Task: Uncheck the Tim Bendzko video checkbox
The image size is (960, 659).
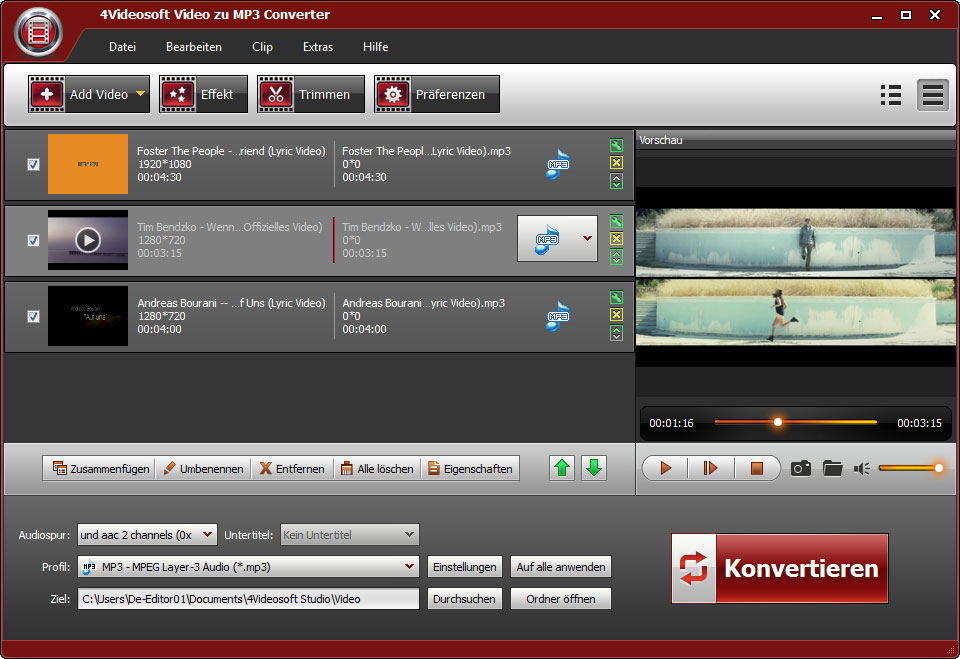Action: coord(34,240)
